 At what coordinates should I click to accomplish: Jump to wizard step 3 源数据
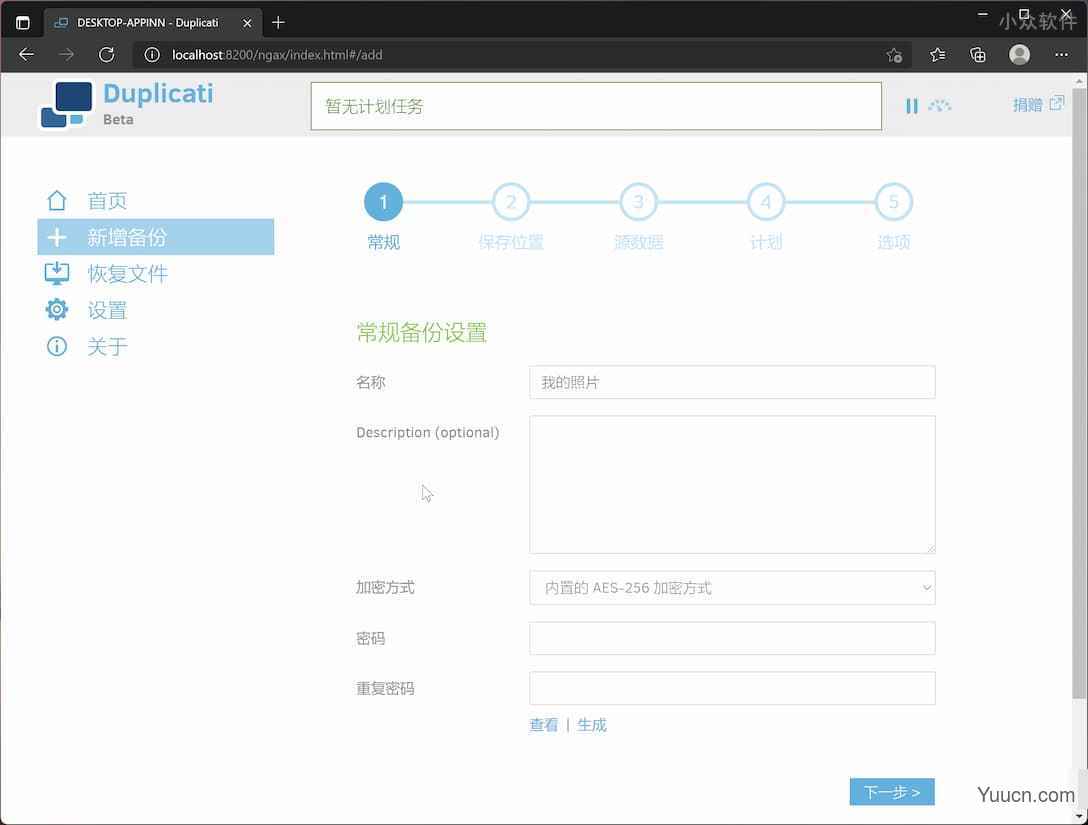click(638, 202)
